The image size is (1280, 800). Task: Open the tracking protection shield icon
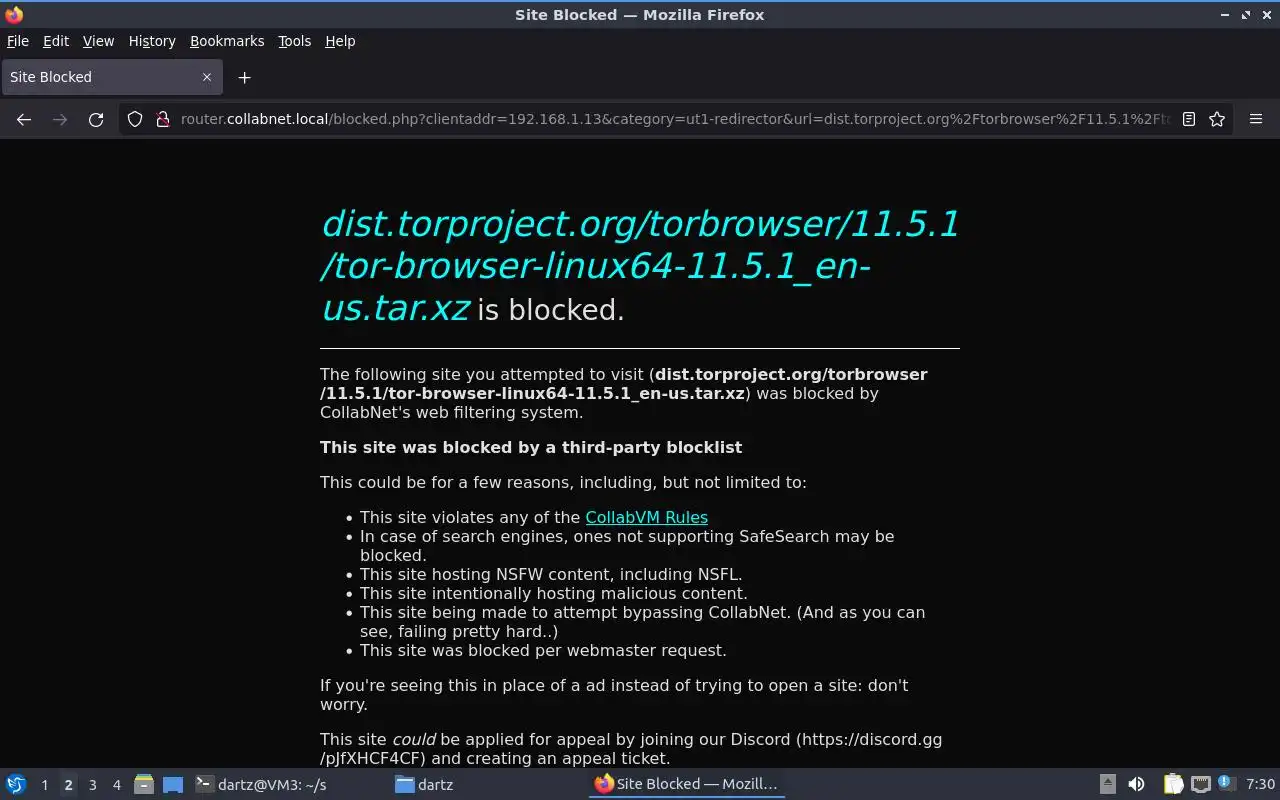pyautogui.click(x=135, y=119)
